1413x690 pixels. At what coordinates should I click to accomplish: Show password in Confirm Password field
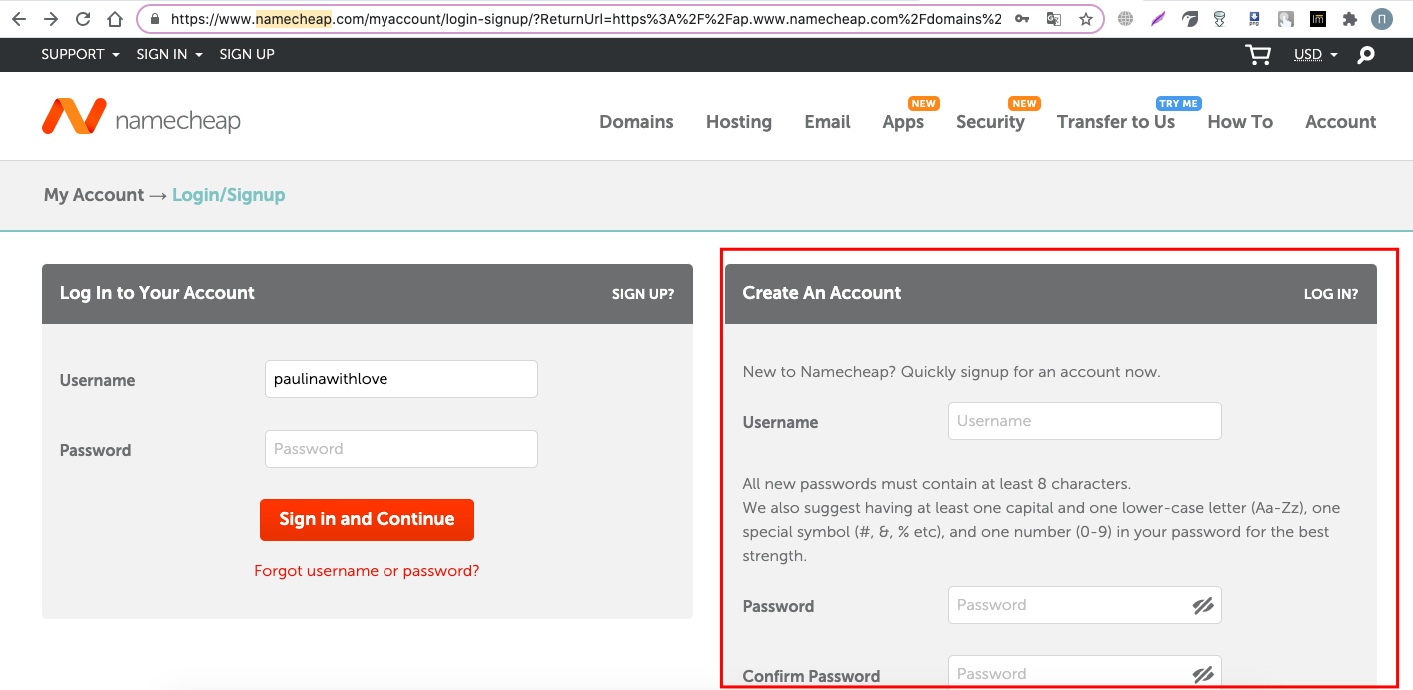pos(1203,675)
